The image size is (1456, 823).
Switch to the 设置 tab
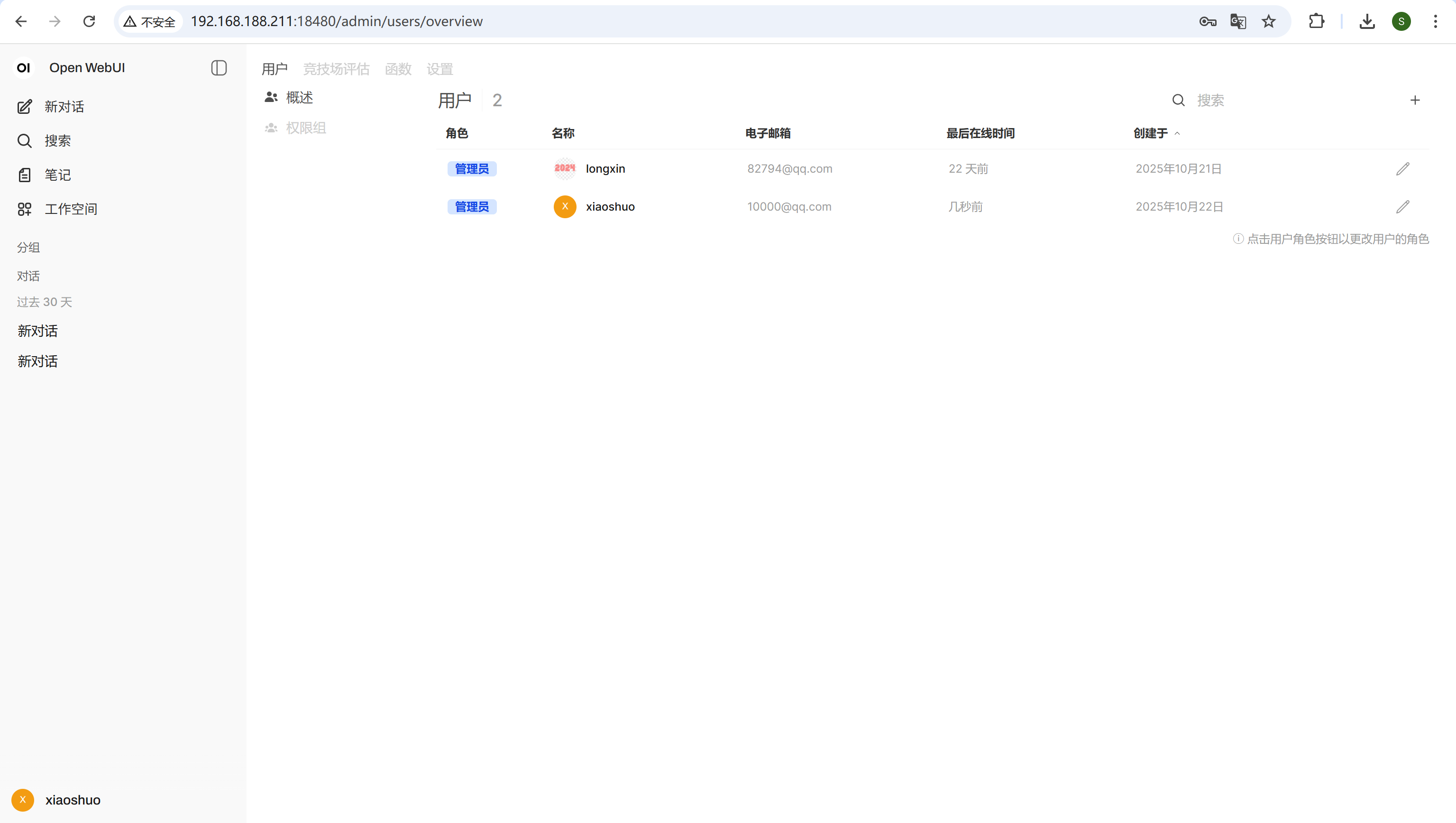pyautogui.click(x=439, y=69)
